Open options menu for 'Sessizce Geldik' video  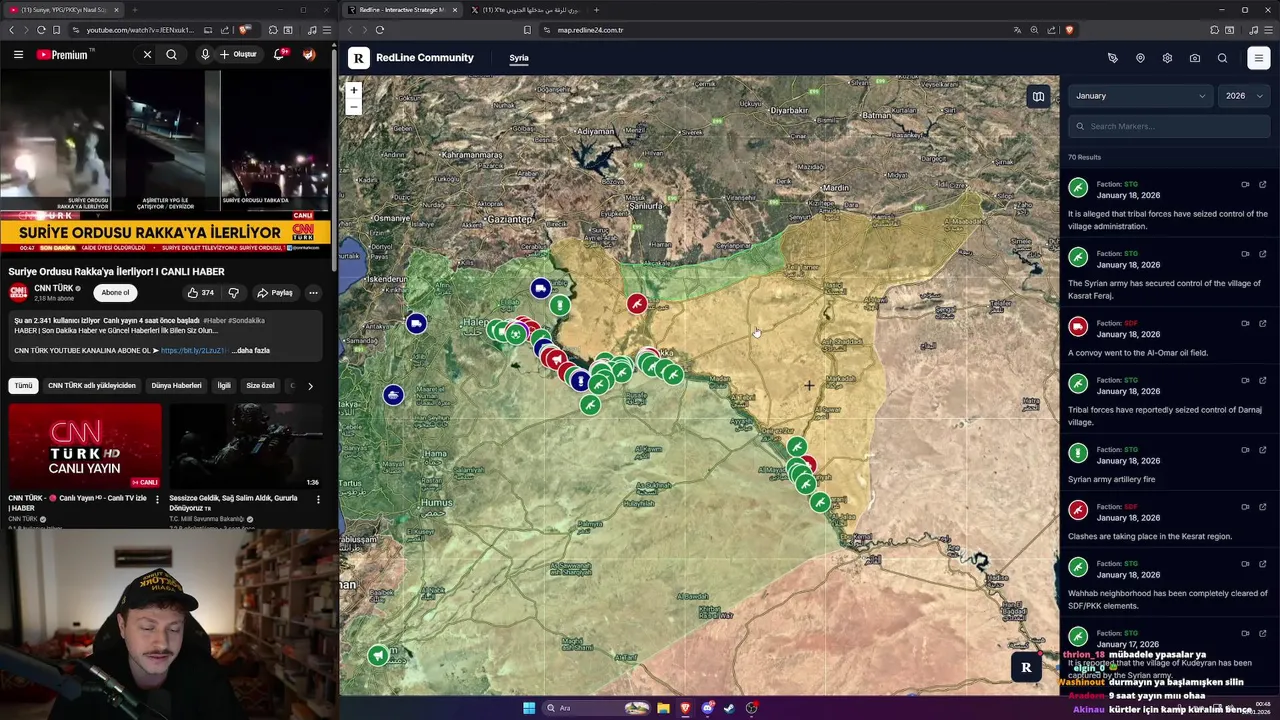click(x=318, y=499)
